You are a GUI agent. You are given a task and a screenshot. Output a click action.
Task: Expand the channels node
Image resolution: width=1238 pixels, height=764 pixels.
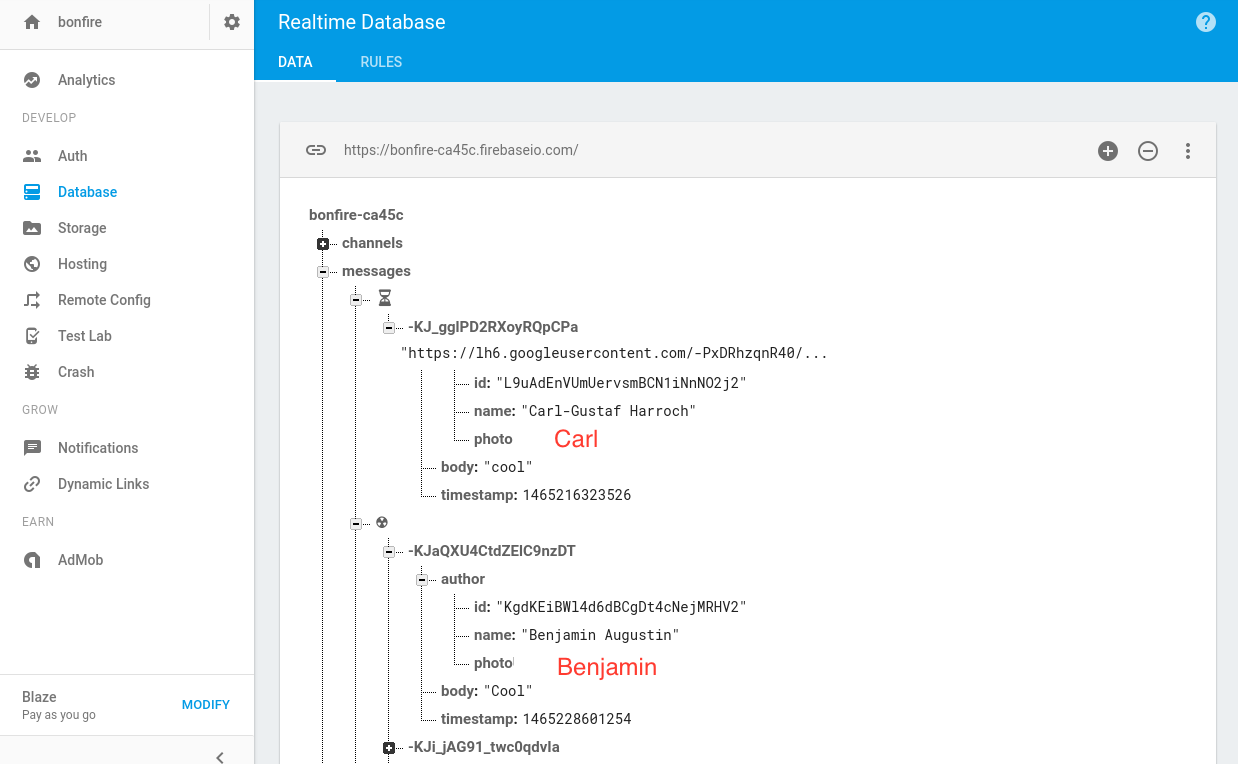click(x=323, y=244)
